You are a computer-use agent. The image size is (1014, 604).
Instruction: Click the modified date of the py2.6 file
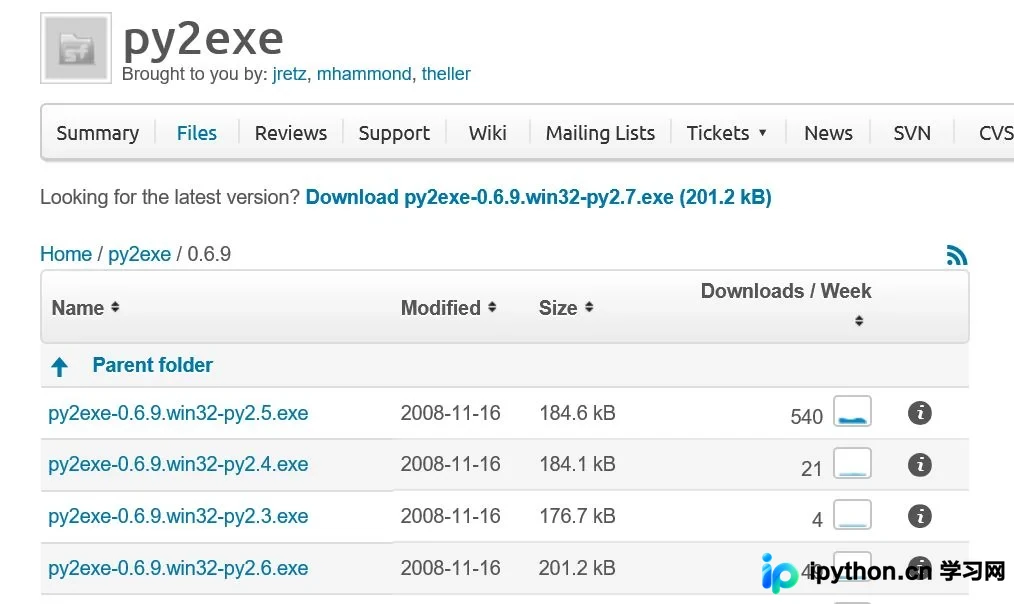point(451,567)
